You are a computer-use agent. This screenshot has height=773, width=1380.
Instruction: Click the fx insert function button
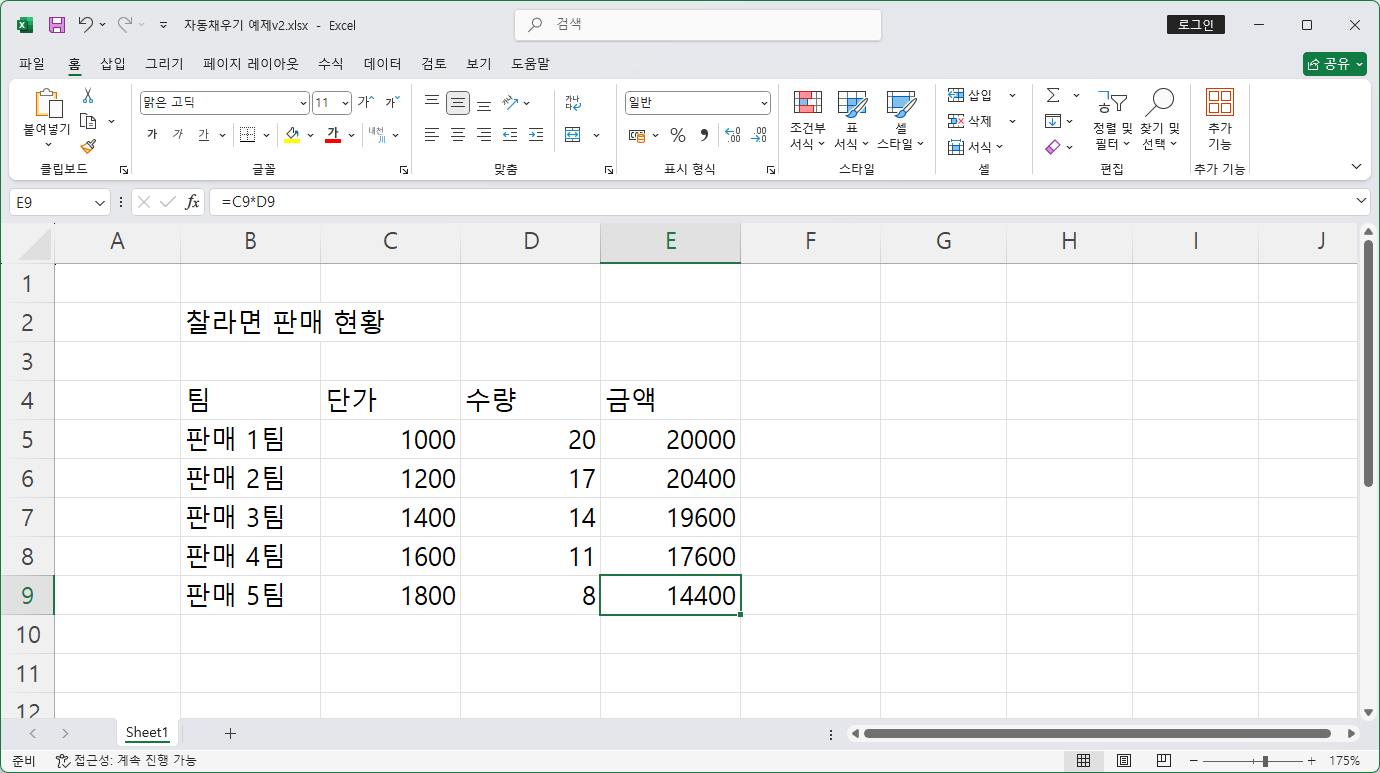pyautogui.click(x=193, y=202)
